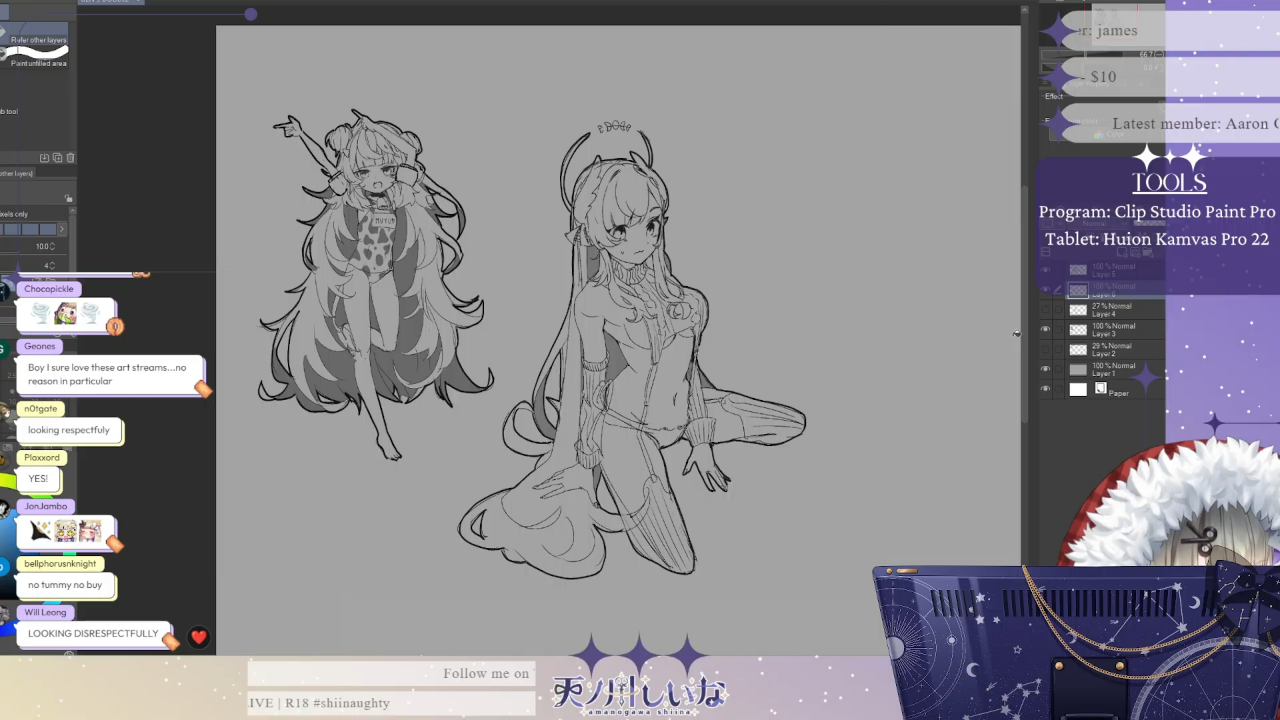The height and width of the screenshot is (720, 1280).
Task: Click the 'no tummy no buy' chat message
Action: [65, 585]
